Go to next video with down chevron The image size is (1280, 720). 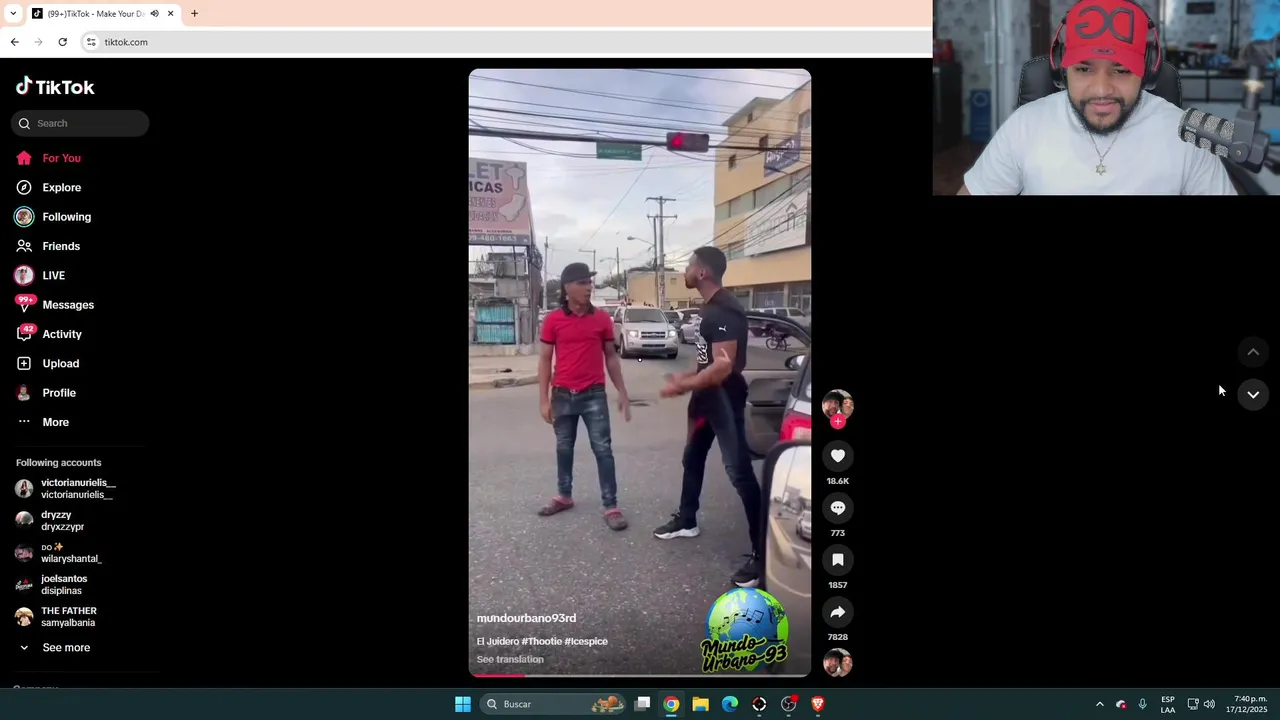tap(1253, 395)
